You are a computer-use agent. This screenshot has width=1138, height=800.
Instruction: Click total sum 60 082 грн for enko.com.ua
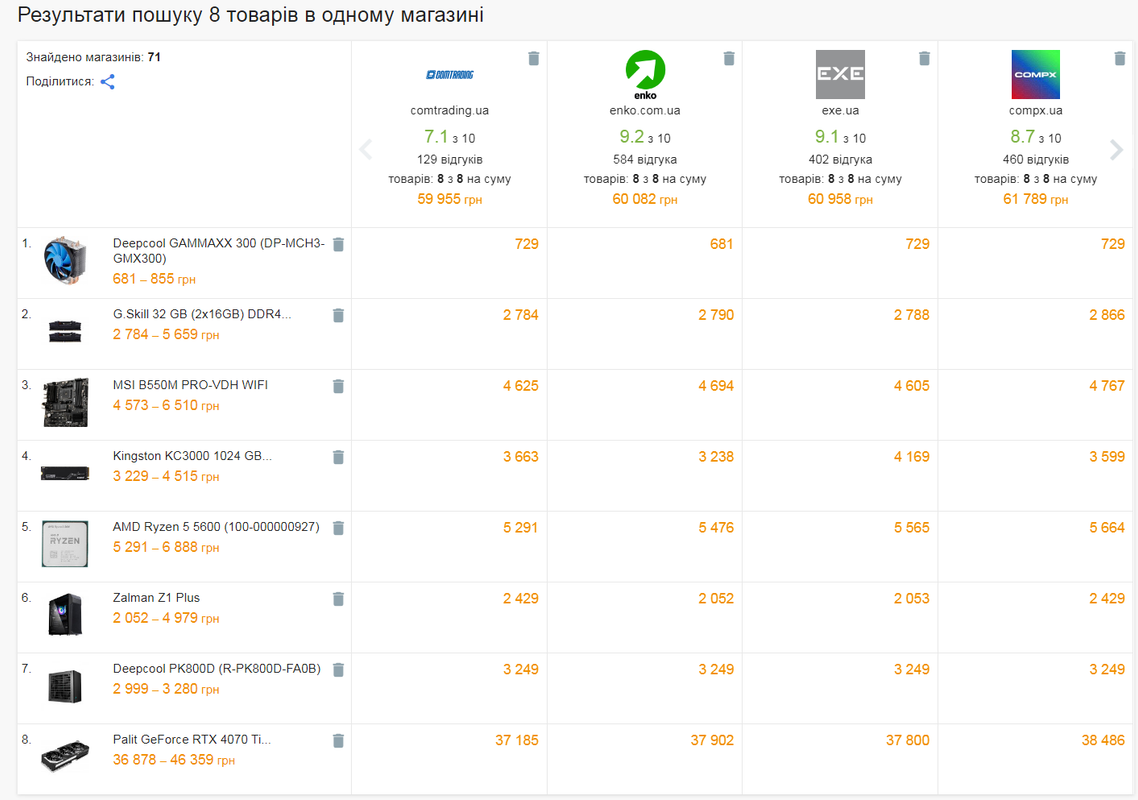point(645,199)
